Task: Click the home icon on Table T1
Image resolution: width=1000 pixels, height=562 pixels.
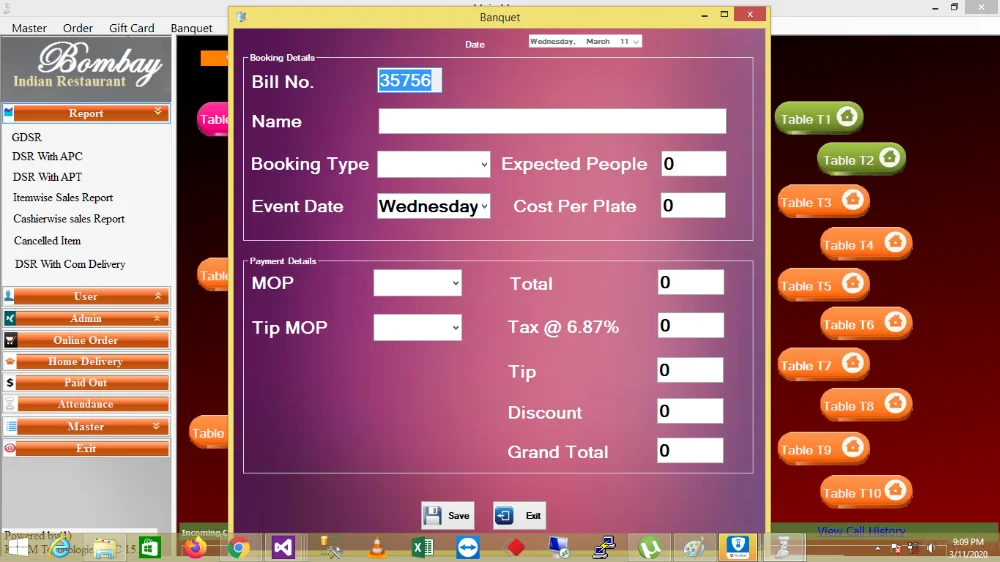Action: [x=847, y=117]
